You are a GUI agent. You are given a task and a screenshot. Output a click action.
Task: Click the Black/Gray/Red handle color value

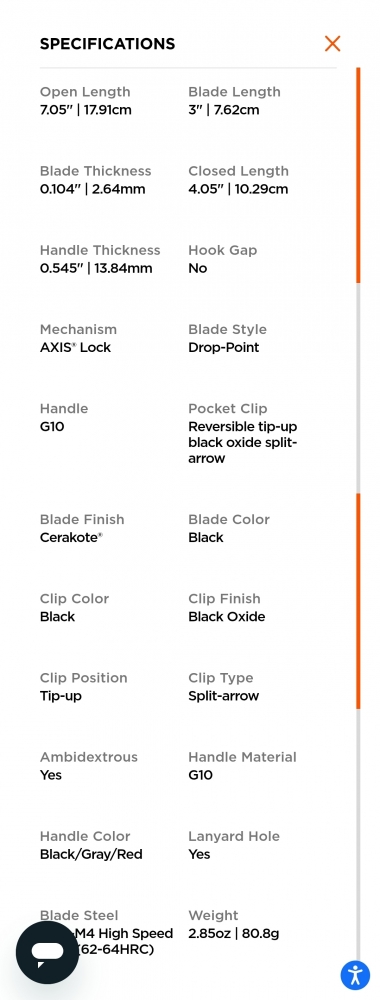click(91, 855)
